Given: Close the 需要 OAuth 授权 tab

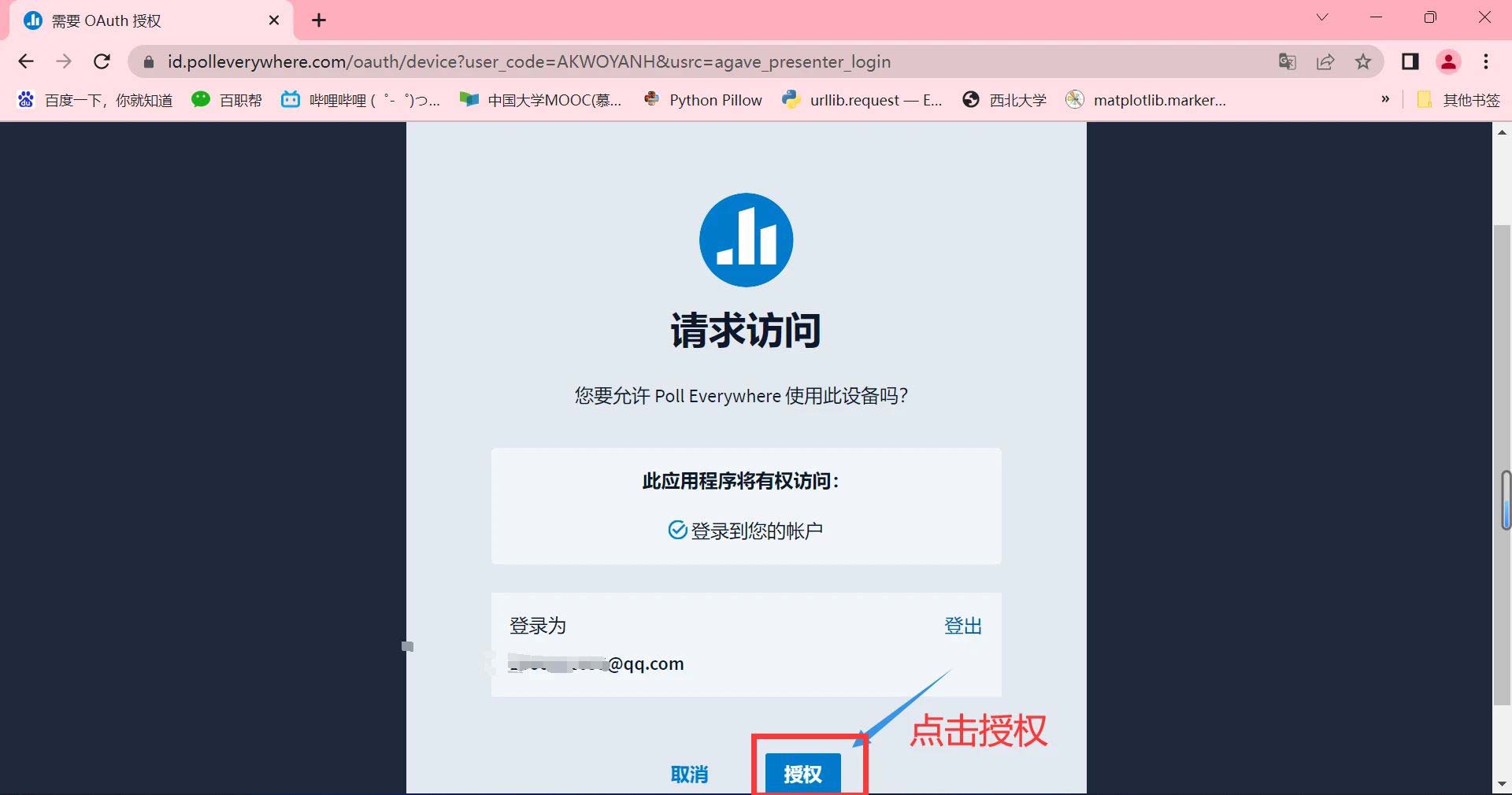Looking at the screenshot, I should click(x=274, y=20).
